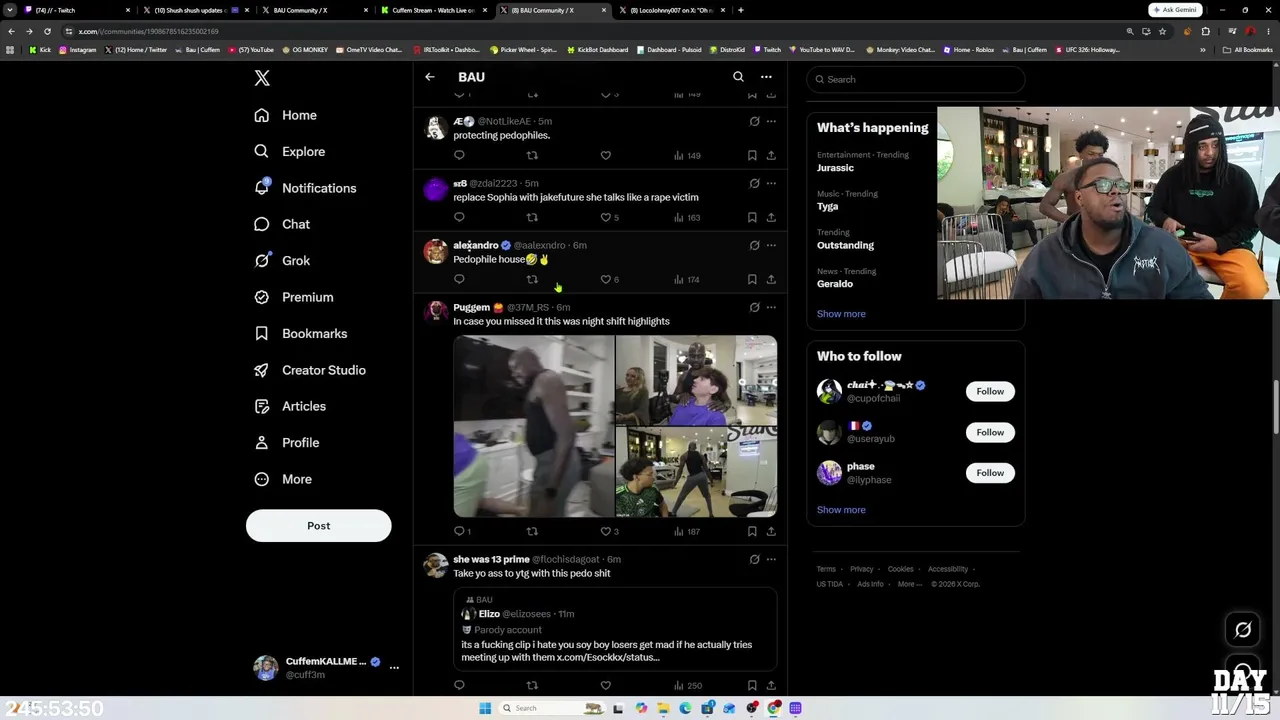Reload the page in the browser toolbar
This screenshot has width=1280, height=720.
[47, 31]
